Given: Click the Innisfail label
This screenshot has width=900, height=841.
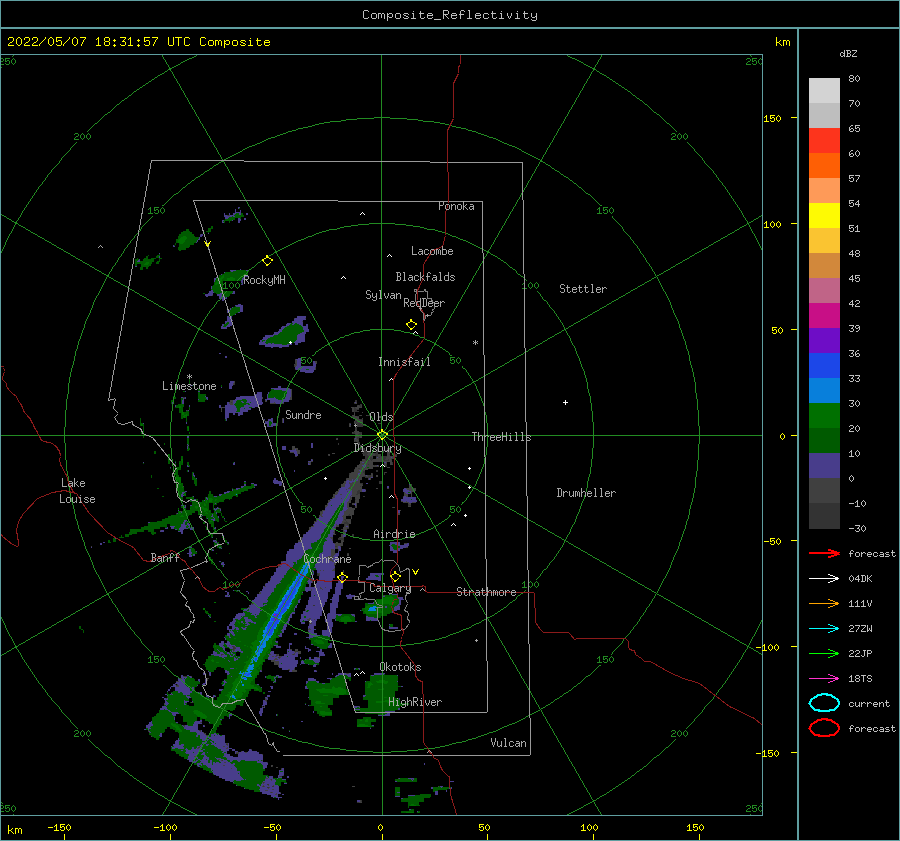Looking at the screenshot, I should tap(404, 362).
